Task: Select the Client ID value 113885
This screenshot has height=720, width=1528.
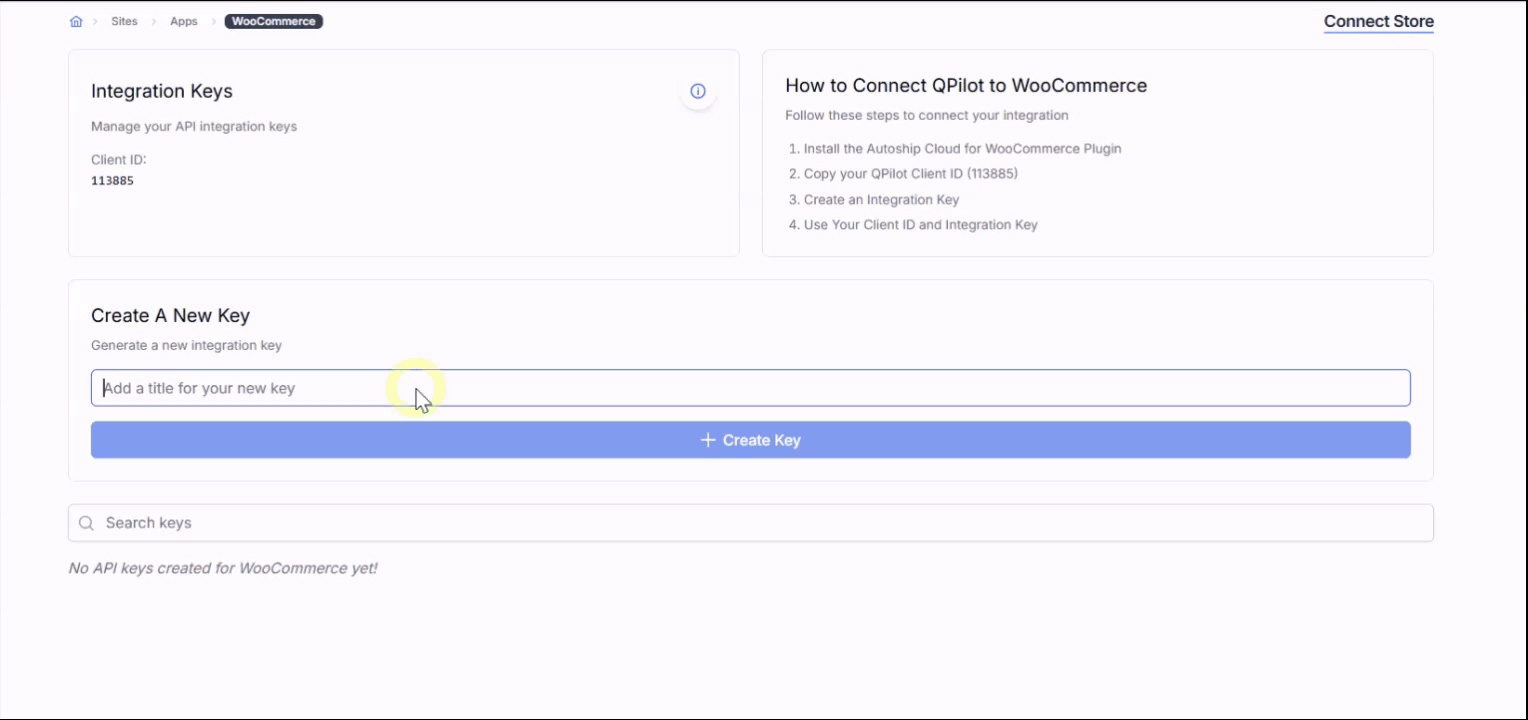Action: (112, 181)
